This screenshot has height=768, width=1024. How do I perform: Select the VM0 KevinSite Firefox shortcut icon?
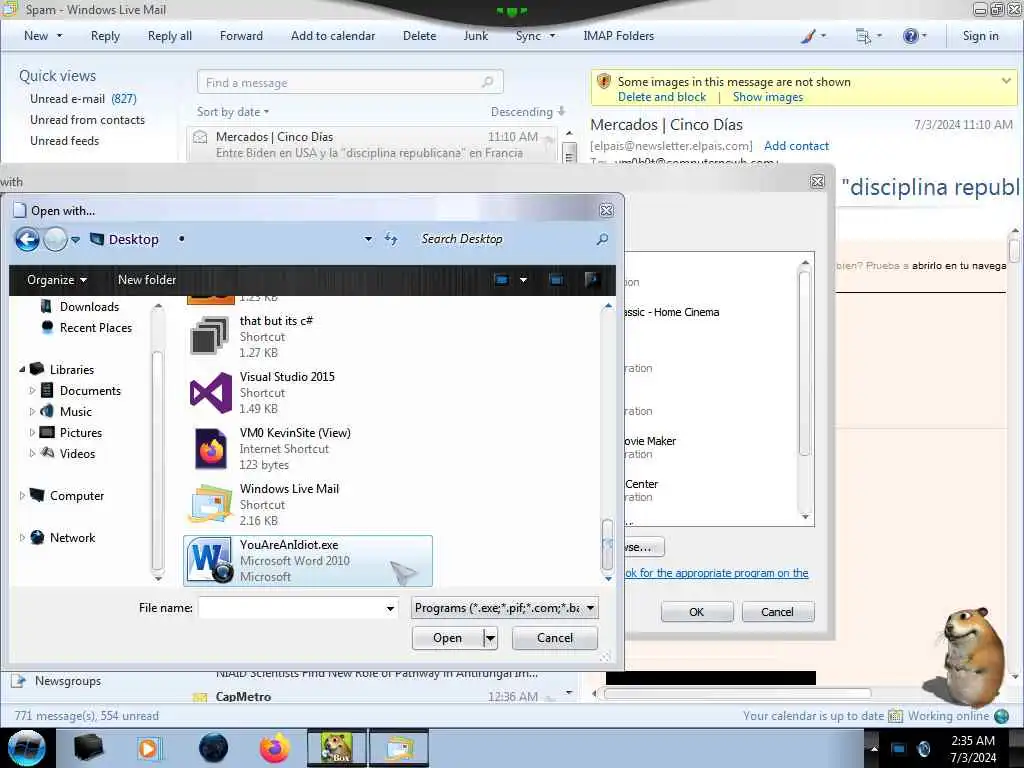210,449
